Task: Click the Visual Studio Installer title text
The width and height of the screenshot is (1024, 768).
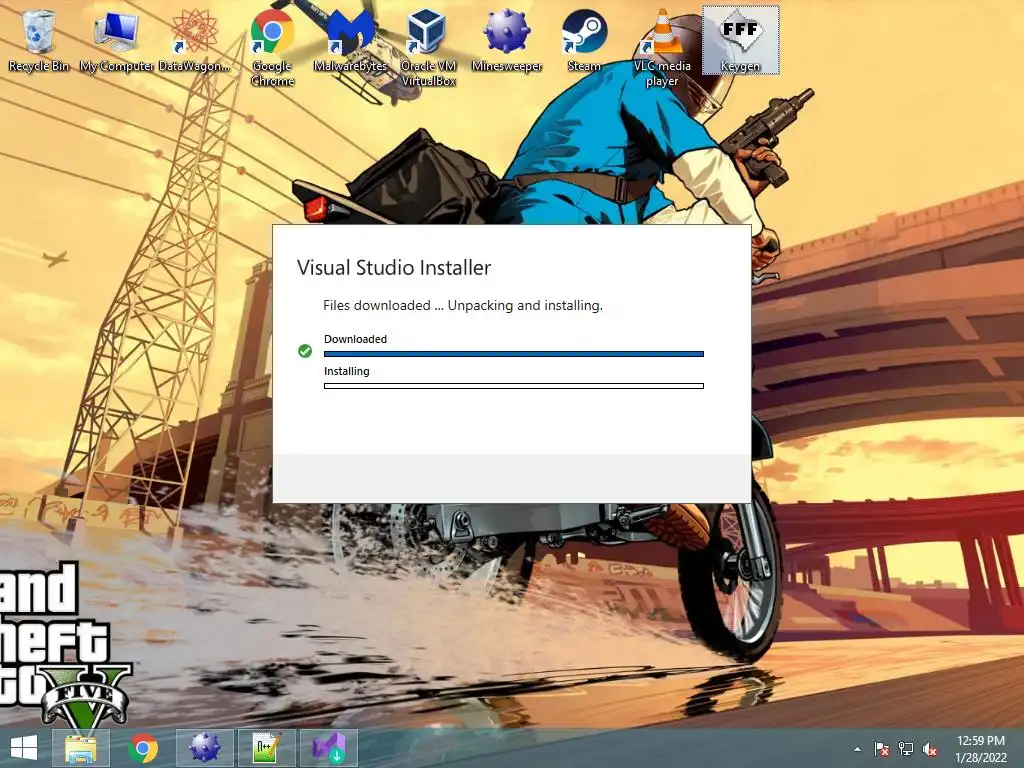Action: click(394, 268)
